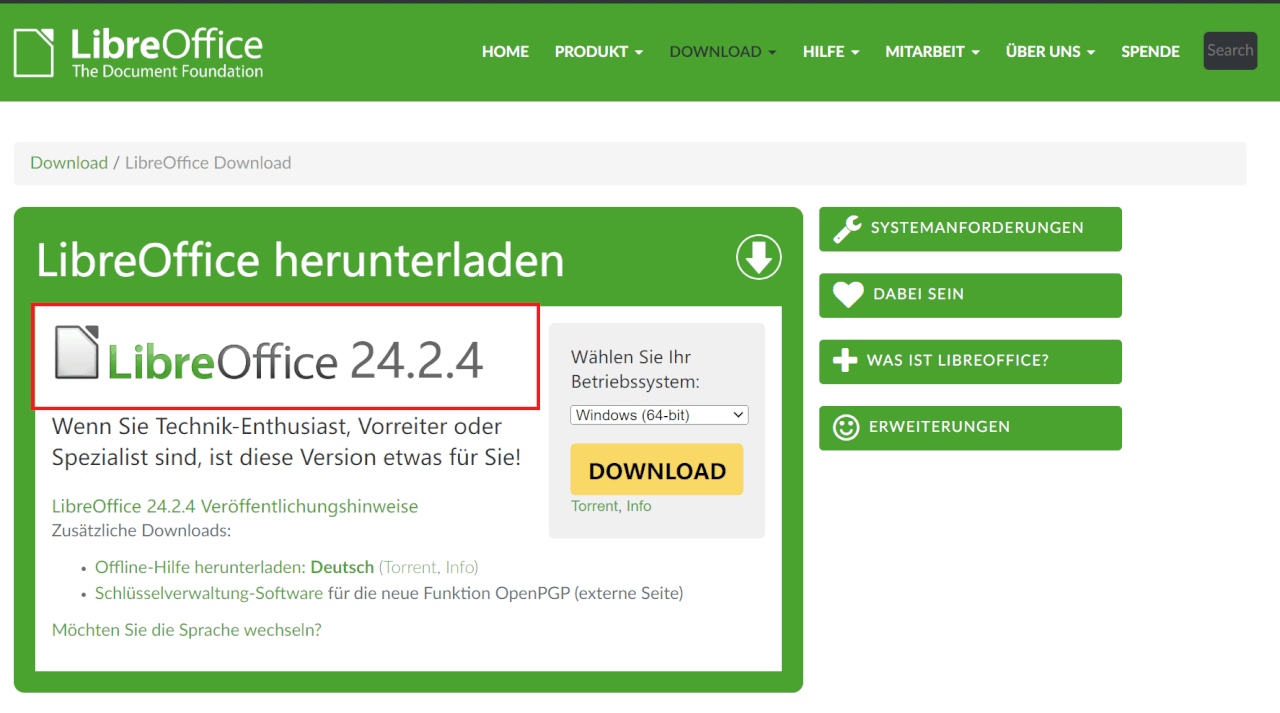
Task: Click the wrench icon beside Systemanforderungen
Action: tap(847, 229)
